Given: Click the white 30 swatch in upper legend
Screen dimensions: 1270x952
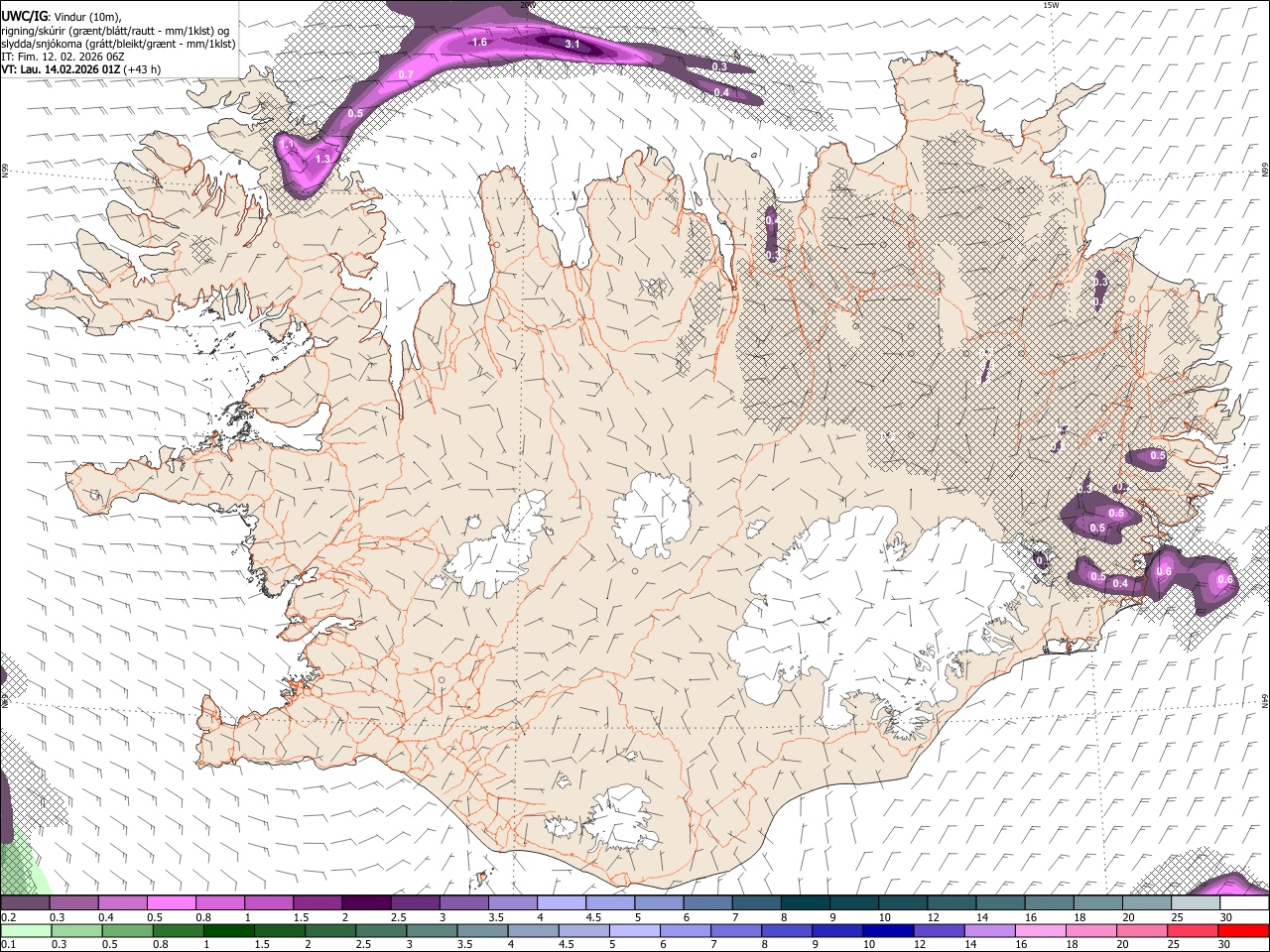Looking at the screenshot, I should click(x=1243, y=903).
